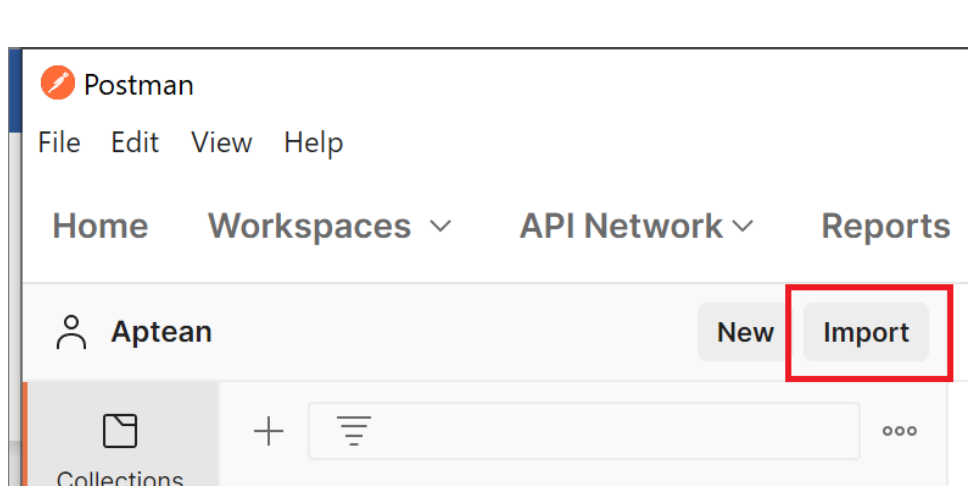Expand the API Network dropdown
The width and height of the screenshot is (971, 493).
[x=635, y=226]
